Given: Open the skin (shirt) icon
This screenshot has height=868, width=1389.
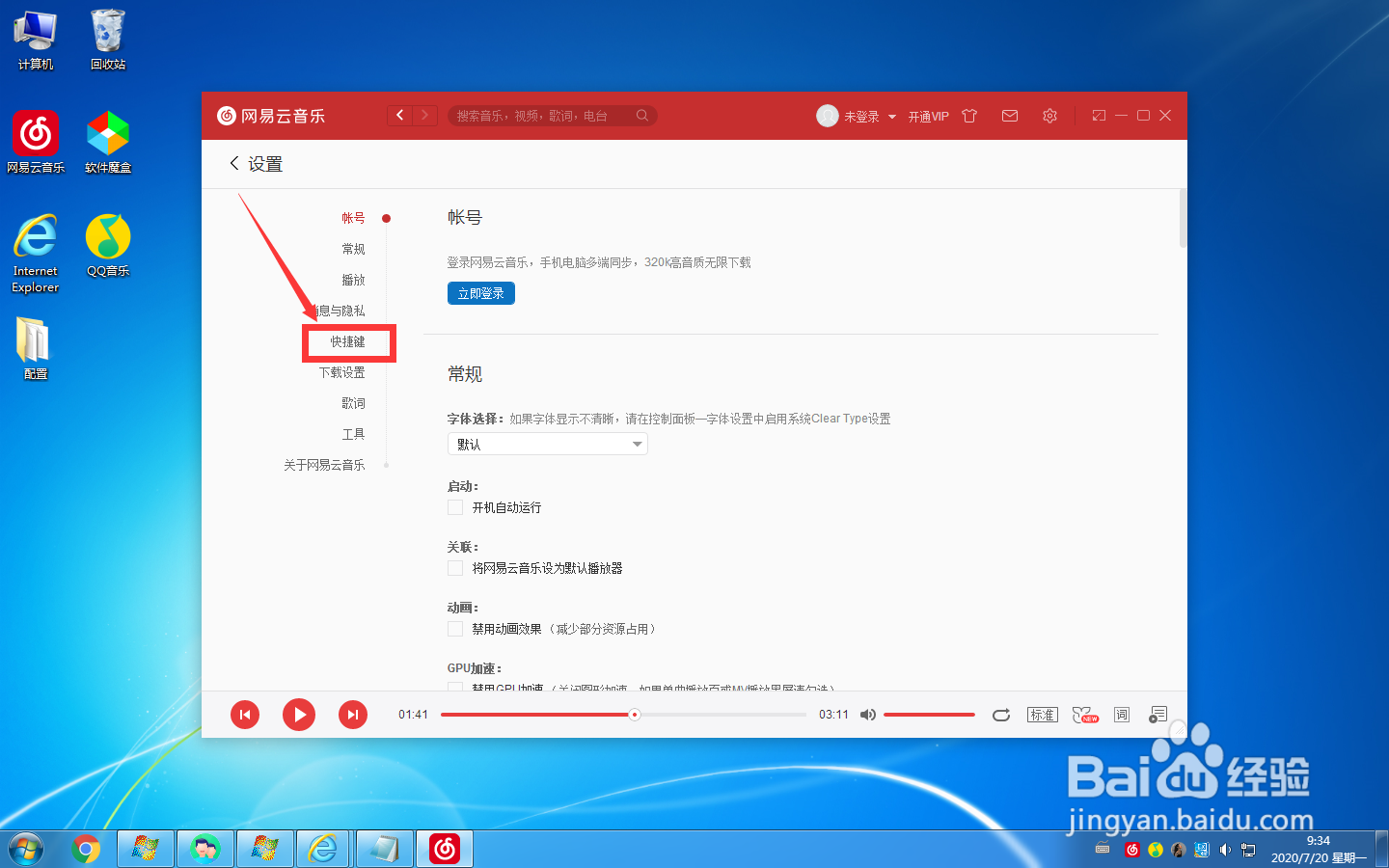Looking at the screenshot, I should 969,116.
